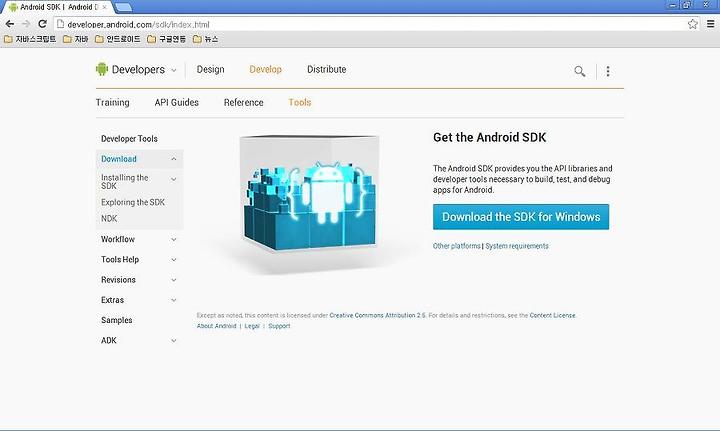
Task: Open Exploring the SDK sidebar item
Action: click(x=133, y=202)
